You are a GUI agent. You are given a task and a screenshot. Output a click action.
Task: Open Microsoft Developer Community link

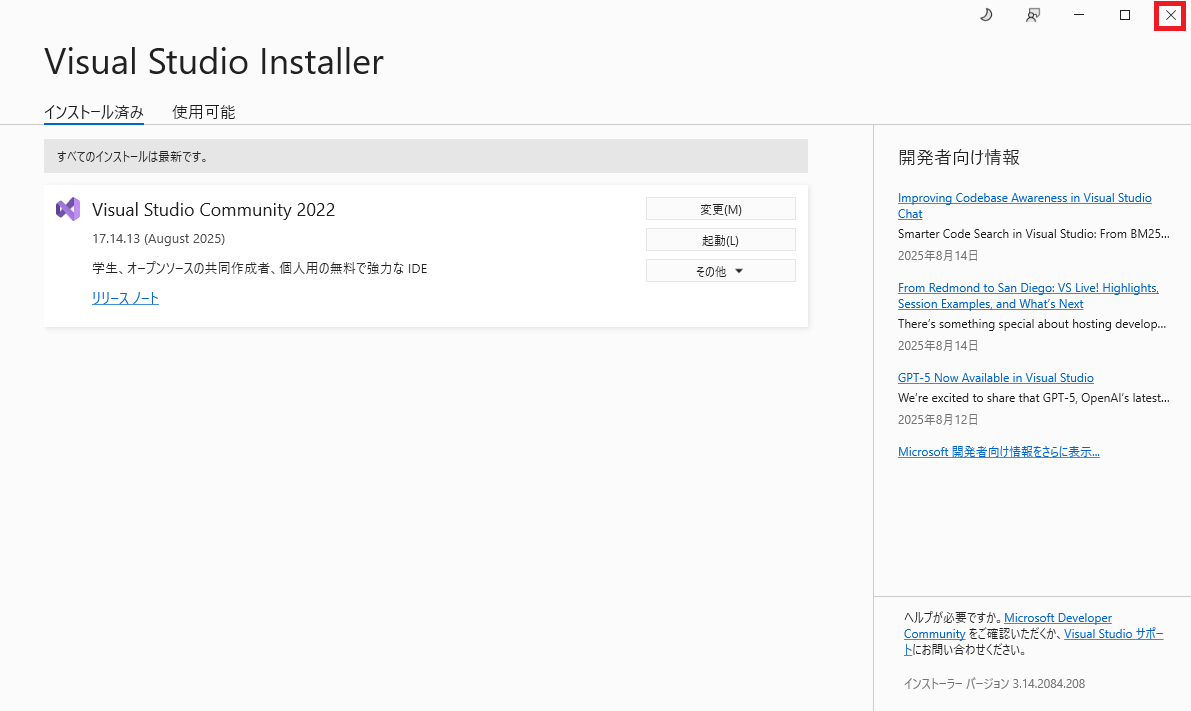click(1057, 618)
